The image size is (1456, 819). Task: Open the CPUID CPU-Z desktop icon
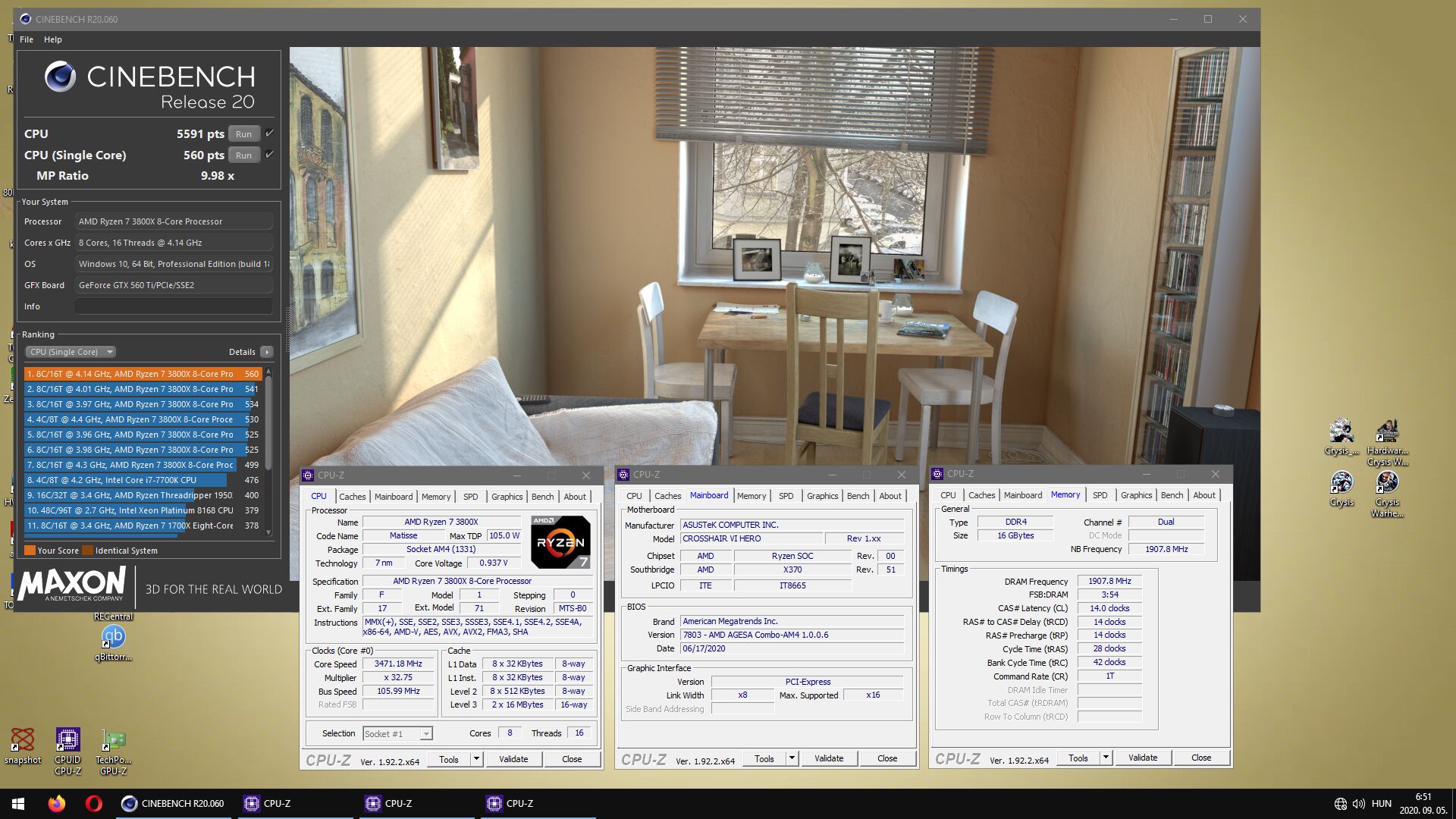click(x=67, y=740)
